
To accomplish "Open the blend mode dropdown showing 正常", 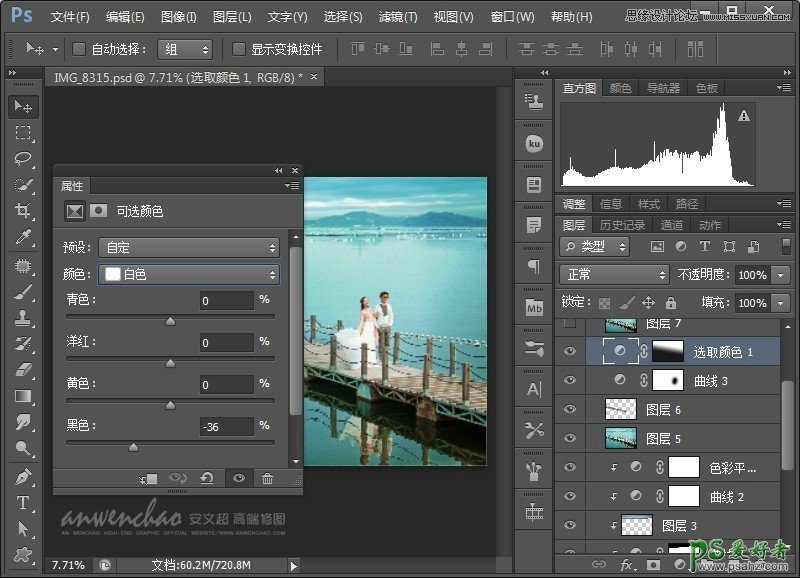I will pos(614,274).
